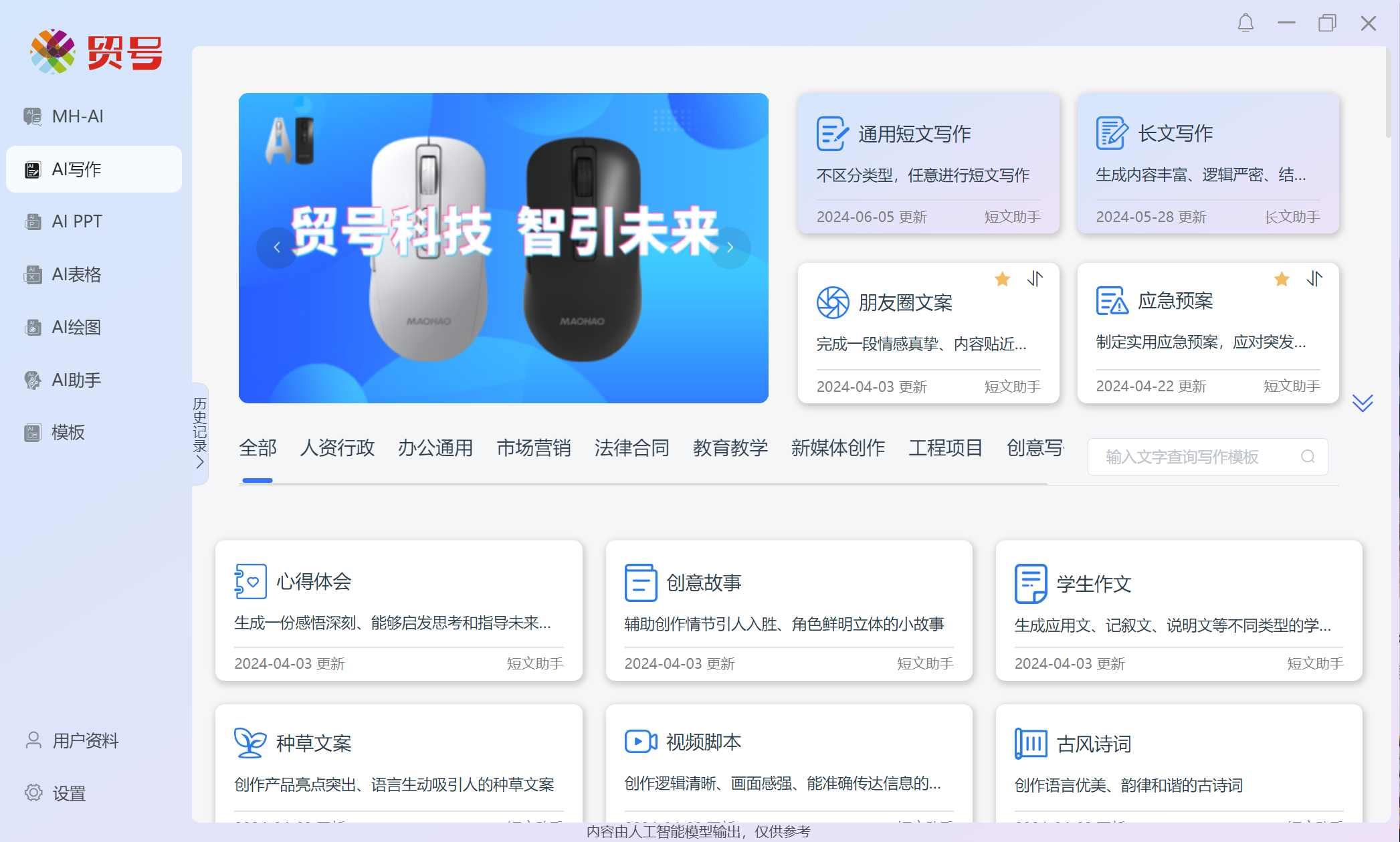The image size is (1400, 842).
Task: Select AI写作 in the sidebar
Action: point(94,169)
